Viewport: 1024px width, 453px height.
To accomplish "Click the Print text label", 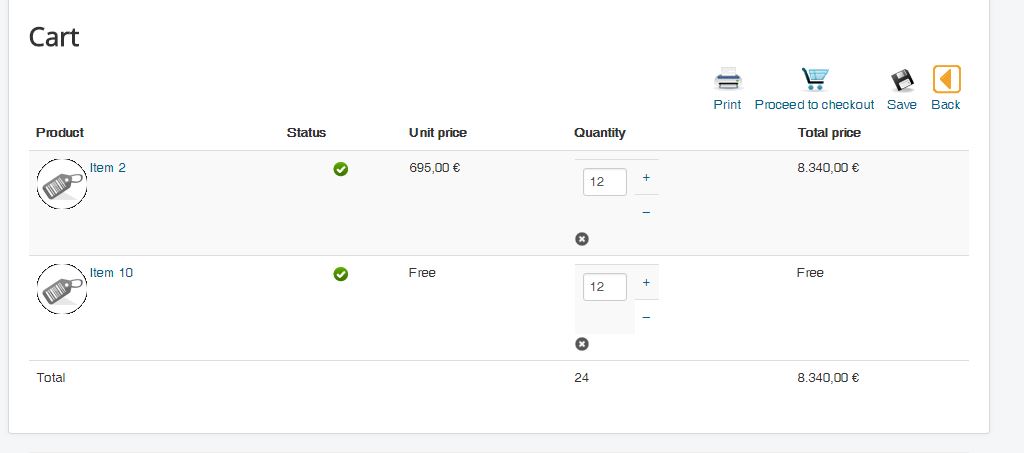I will point(727,105).
